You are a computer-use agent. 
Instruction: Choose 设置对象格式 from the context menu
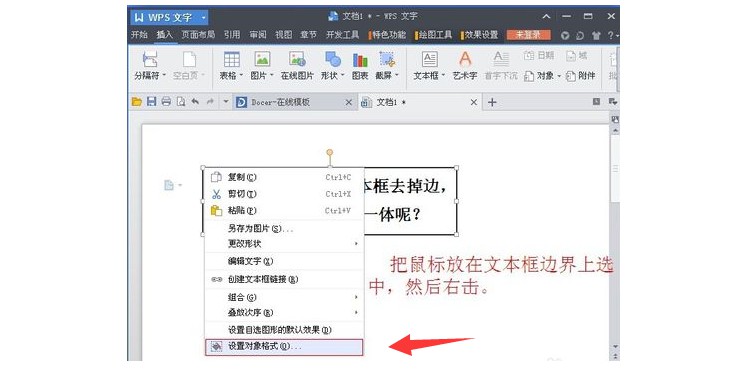[284, 346]
